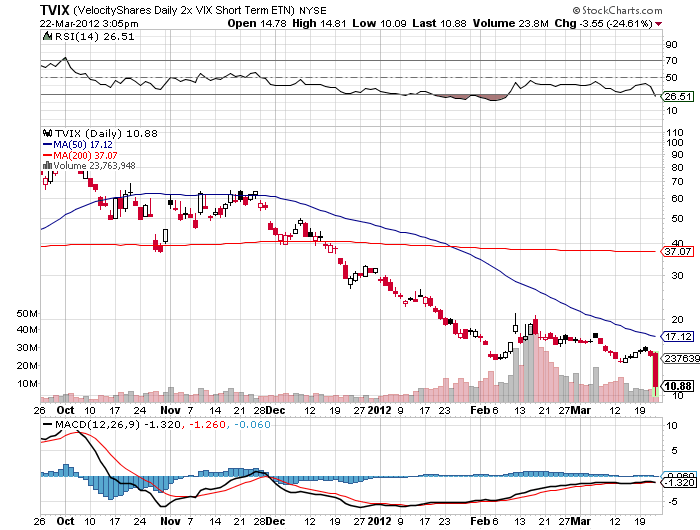The image size is (700, 530).
Task: Click the Open 14.78 value
Action: [x=257, y=23]
